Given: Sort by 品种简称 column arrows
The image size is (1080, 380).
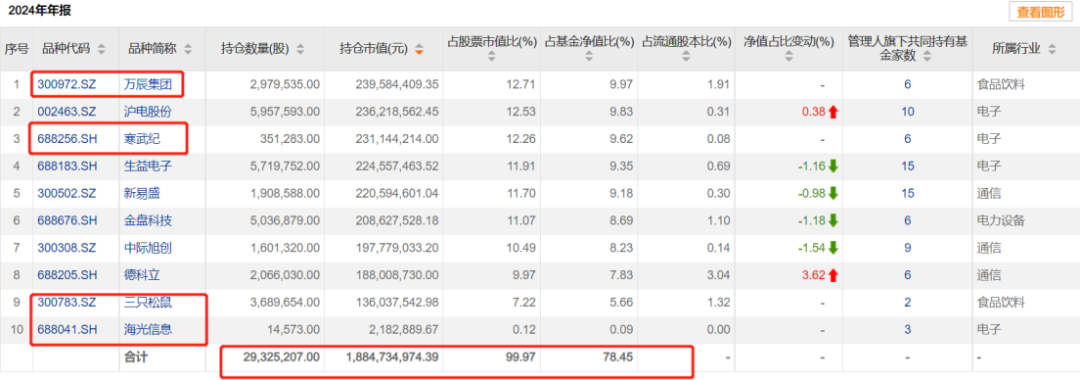Looking at the screenshot, I should coord(188,49).
